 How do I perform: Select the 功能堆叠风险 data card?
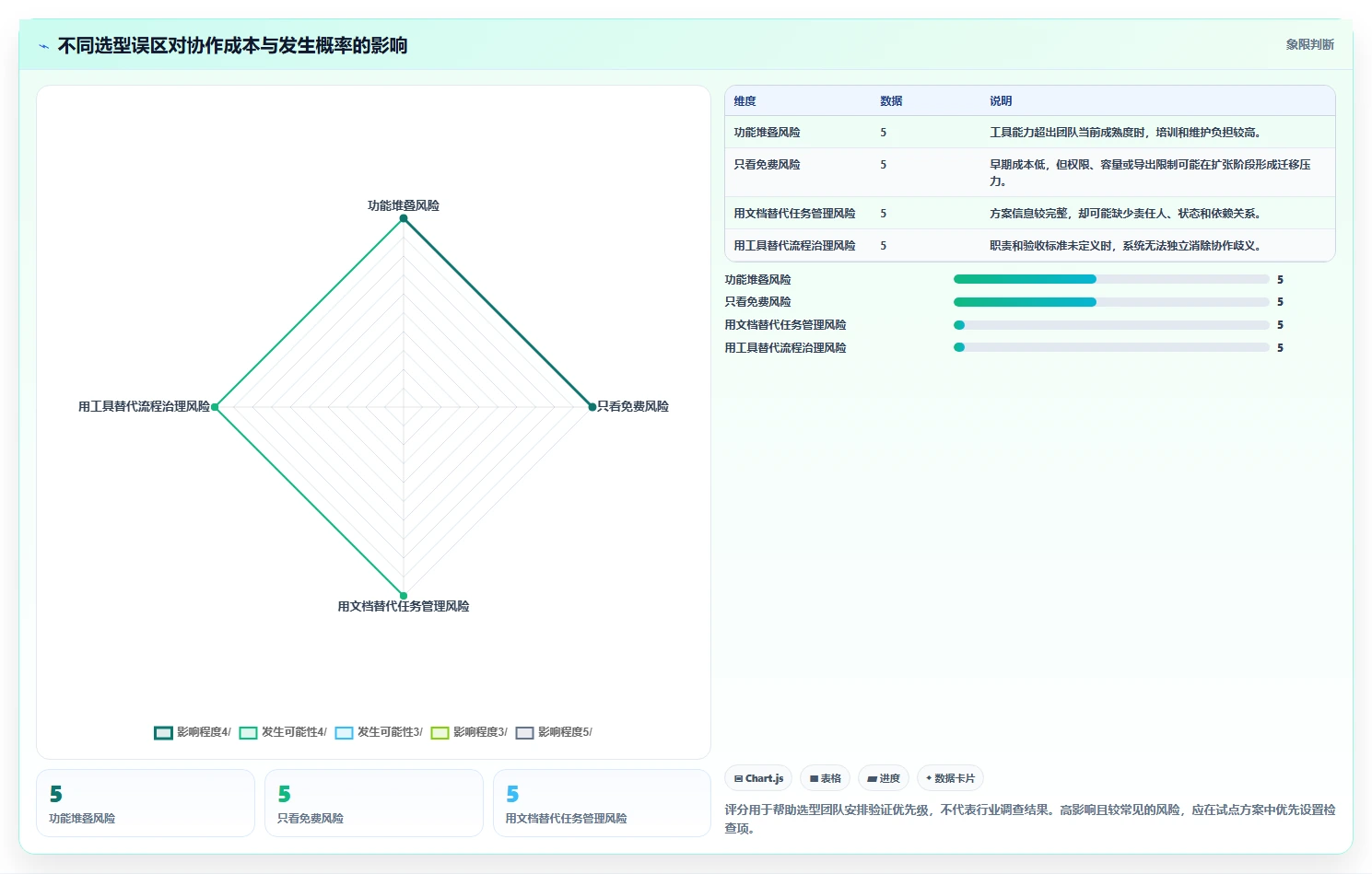146,803
